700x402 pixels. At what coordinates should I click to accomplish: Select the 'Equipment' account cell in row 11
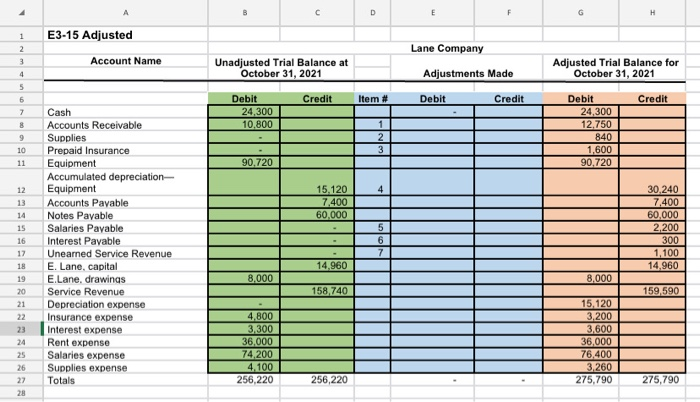pos(125,163)
